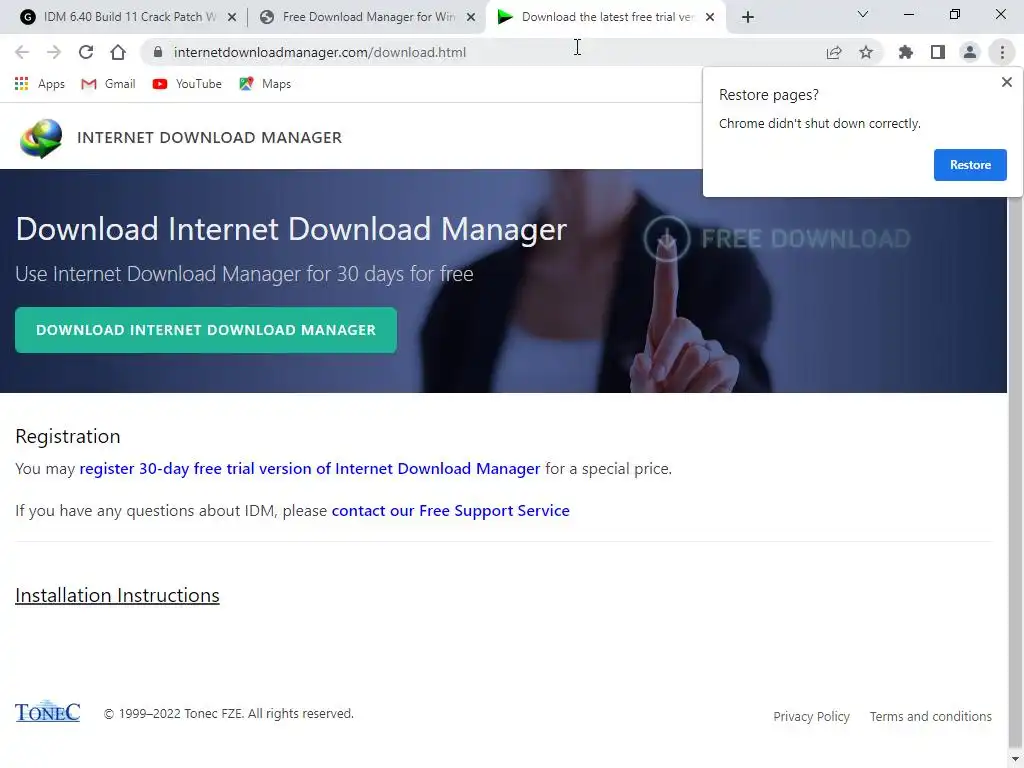This screenshot has width=1024, height=768.
Task: Open the register 30-day free trial link
Action: coord(310,469)
